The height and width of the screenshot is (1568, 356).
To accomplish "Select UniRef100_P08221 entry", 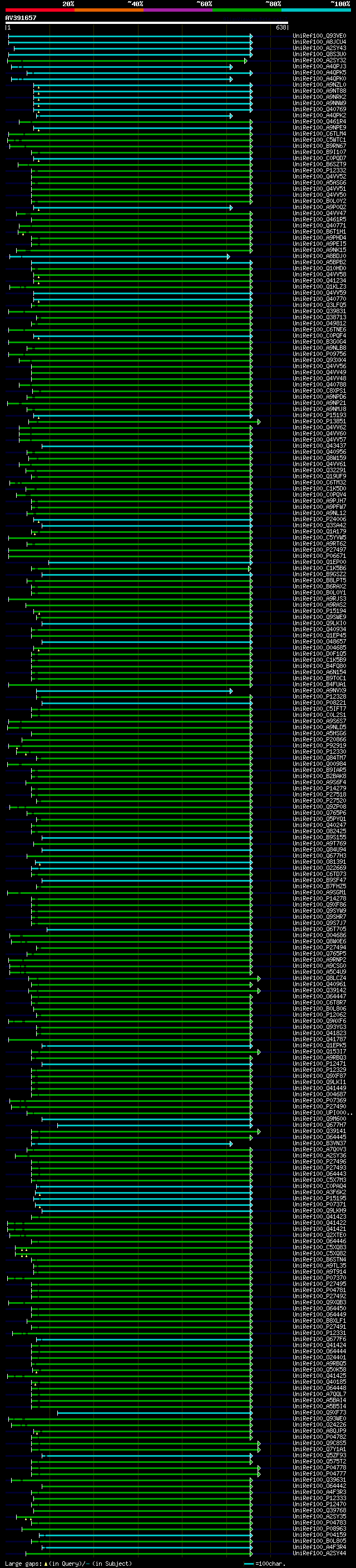I will (x=319, y=703).
